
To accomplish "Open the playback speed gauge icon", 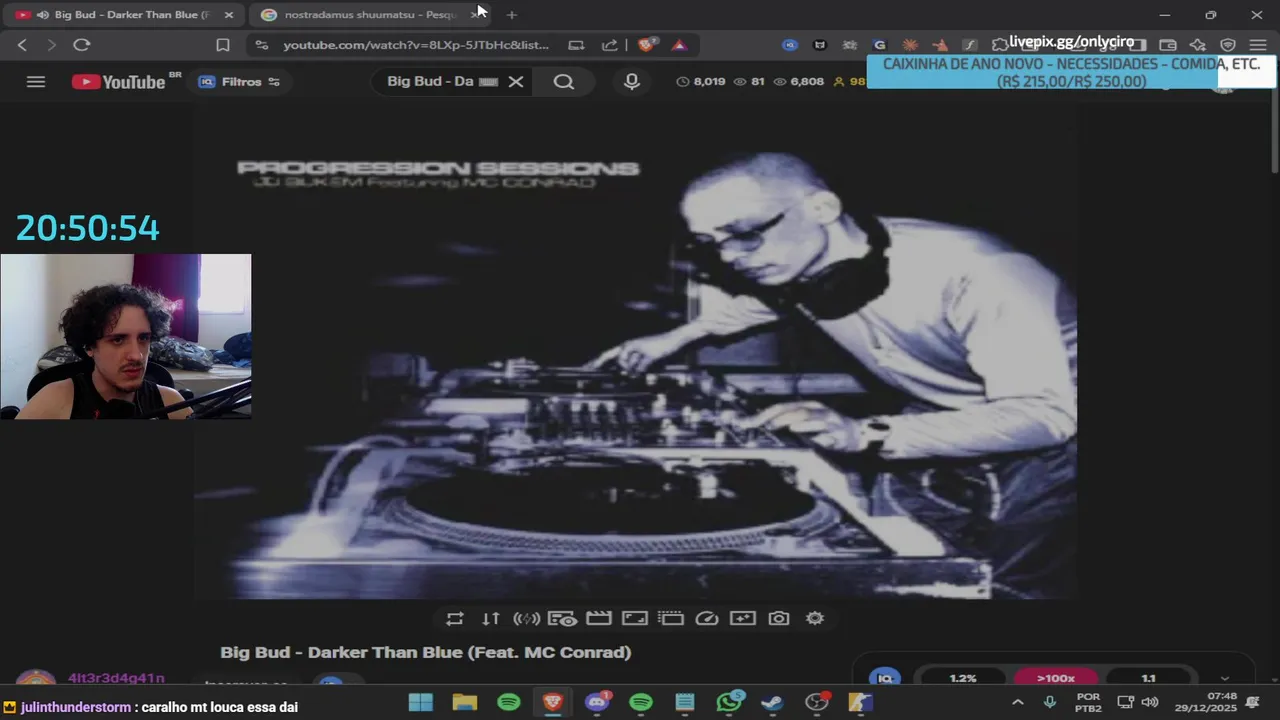I will click(707, 619).
